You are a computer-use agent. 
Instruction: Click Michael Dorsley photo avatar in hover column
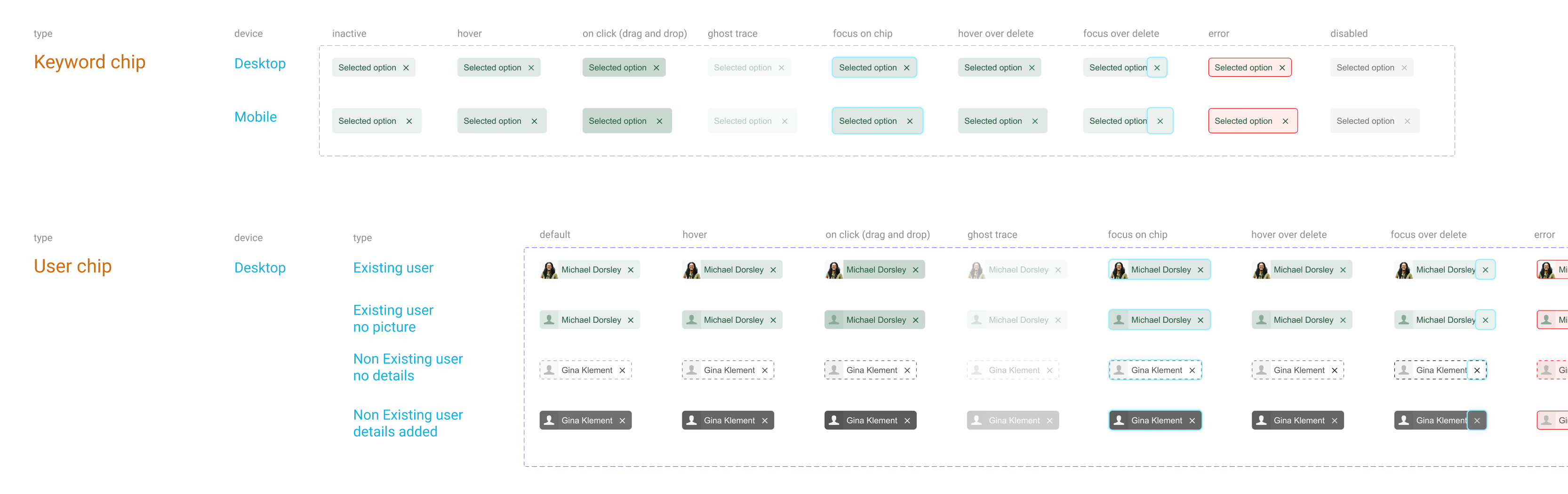click(691, 270)
